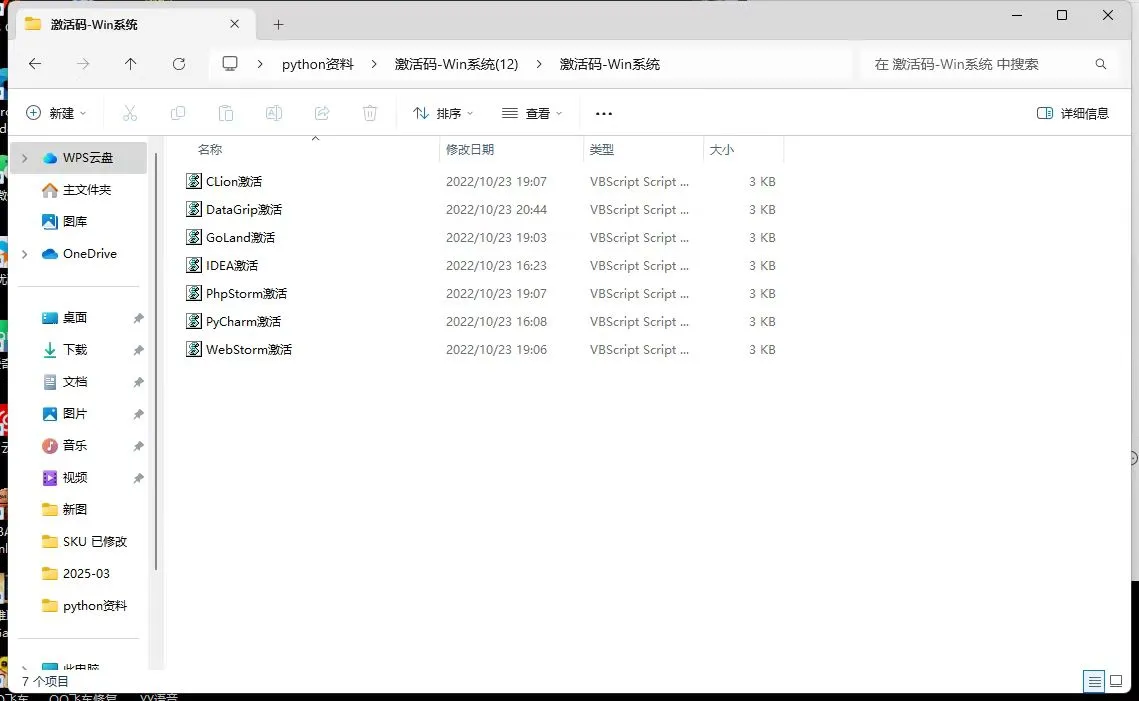Open the 激活码-Win系统(12) breadcrumb

tap(457, 63)
